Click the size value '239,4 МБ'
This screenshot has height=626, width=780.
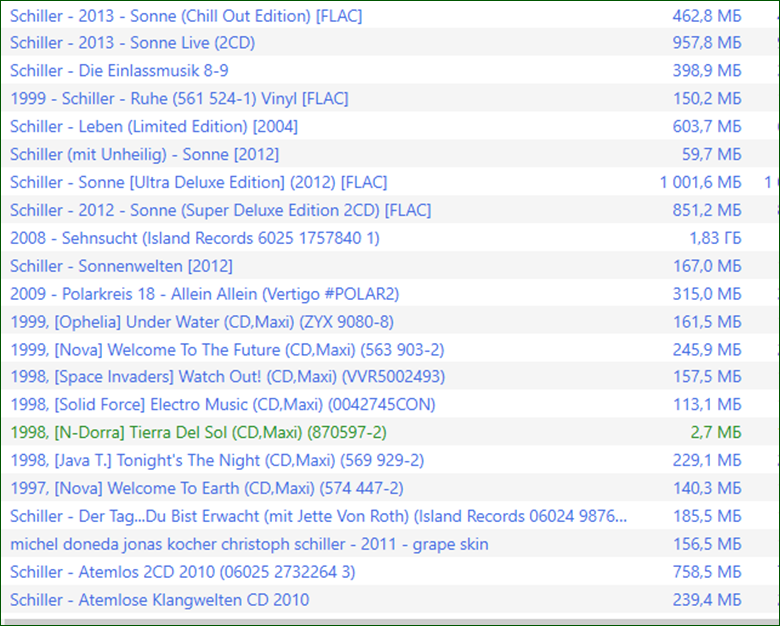point(707,599)
